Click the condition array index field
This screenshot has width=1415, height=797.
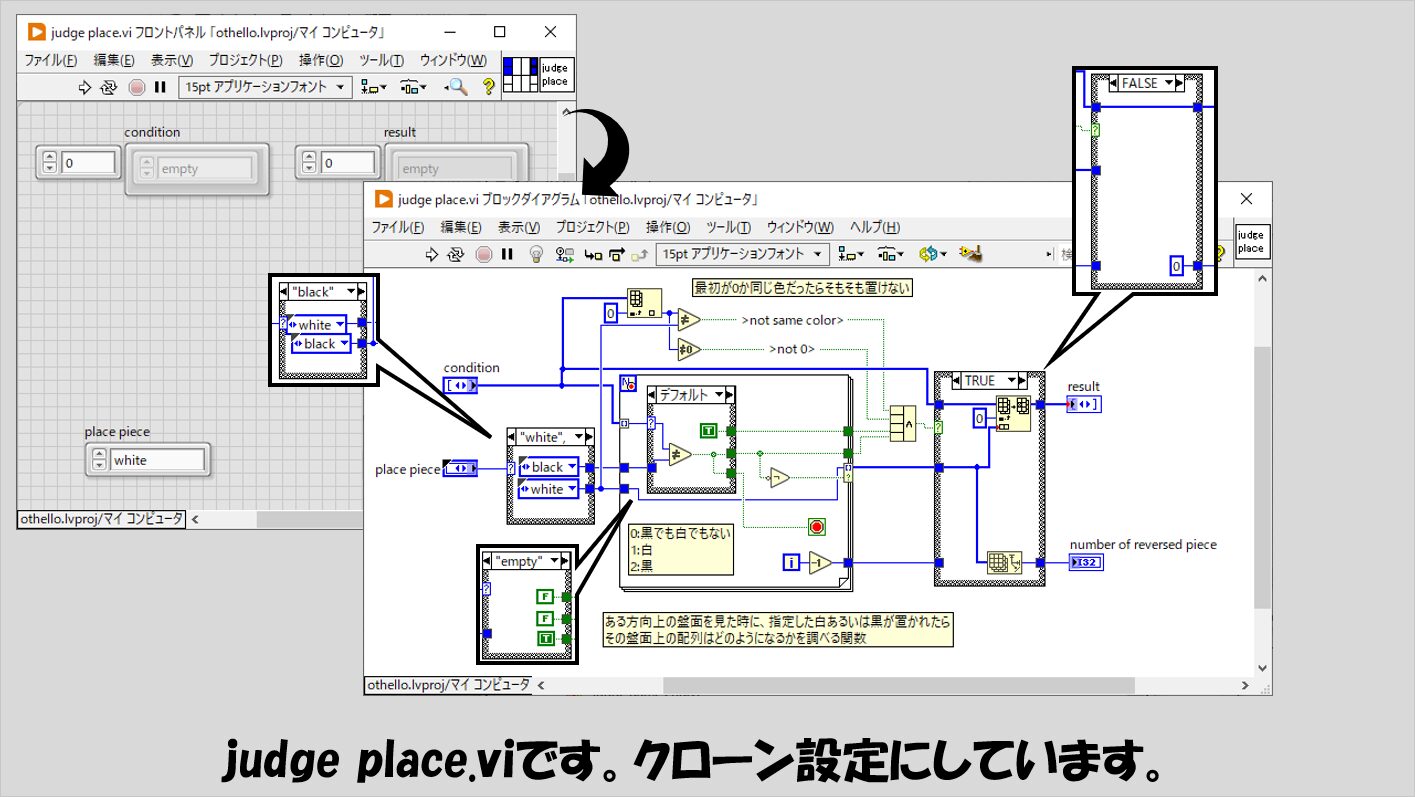[x=90, y=163]
